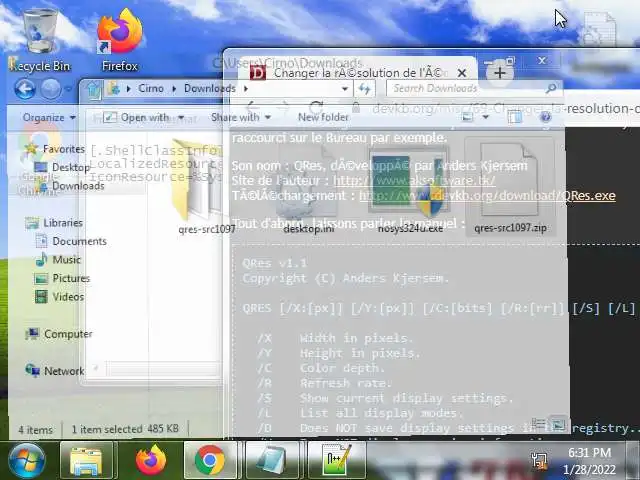Click the Explorer Back arrow button
This screenshot has height=480, width=640.
pos(25,89)
